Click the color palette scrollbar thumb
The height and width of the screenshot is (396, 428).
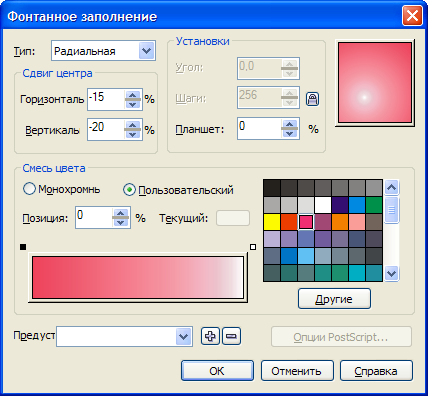tap(392, 210)
